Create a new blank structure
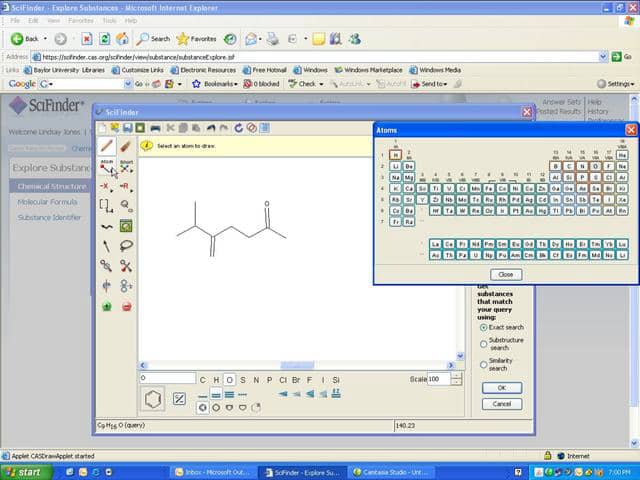 coord(102,128)
